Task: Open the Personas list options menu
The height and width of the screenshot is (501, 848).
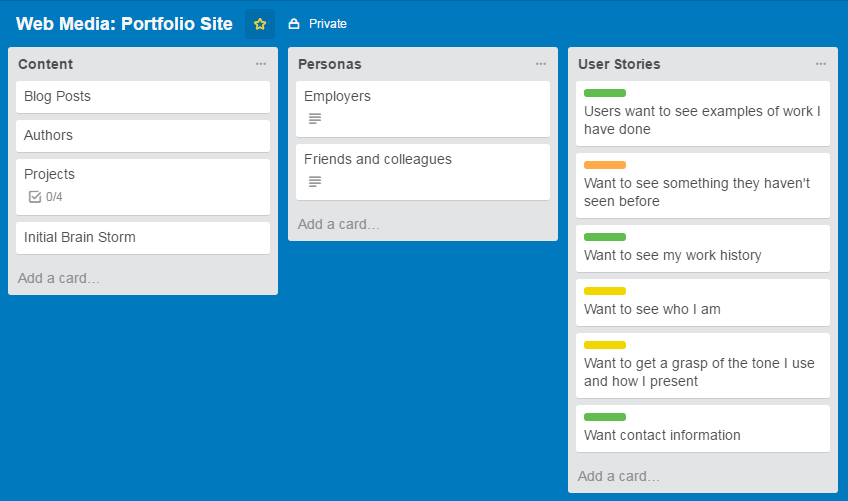Action: 541,64
